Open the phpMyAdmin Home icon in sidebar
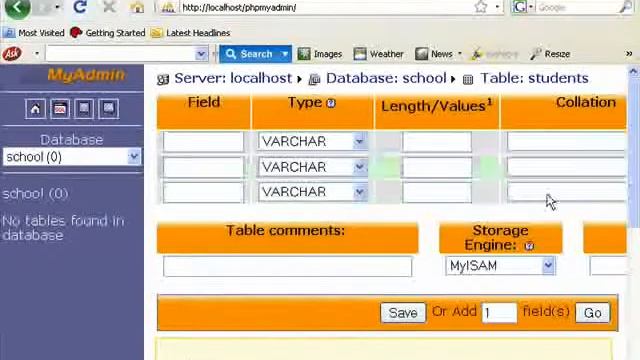This screenshot has height=360, width=640. point(35,109)
